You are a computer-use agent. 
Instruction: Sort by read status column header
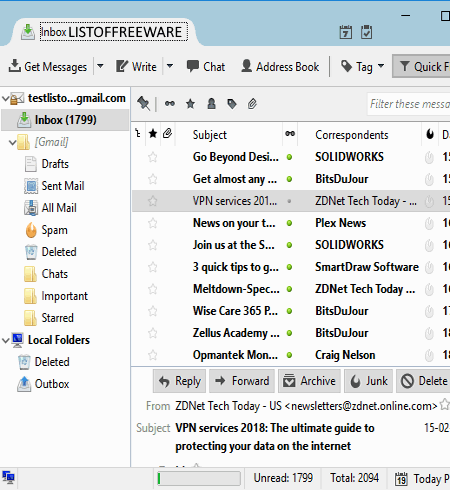pyautogui.click(x=290, y=134)
